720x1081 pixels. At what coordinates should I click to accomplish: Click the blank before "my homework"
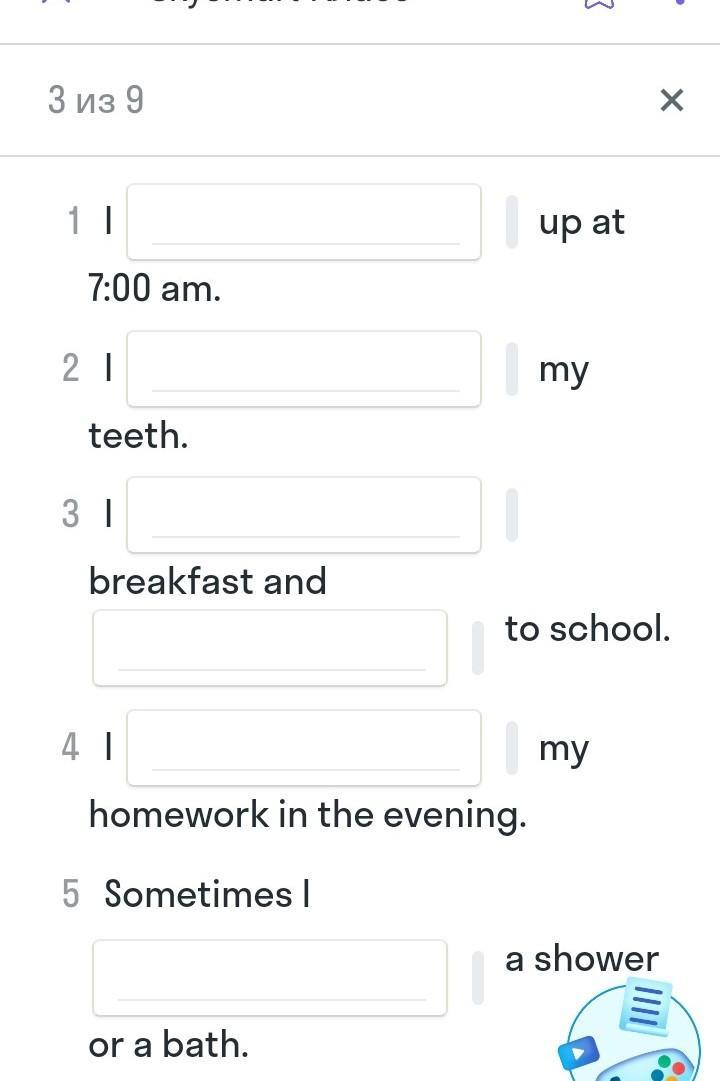[x=304, y=748]
